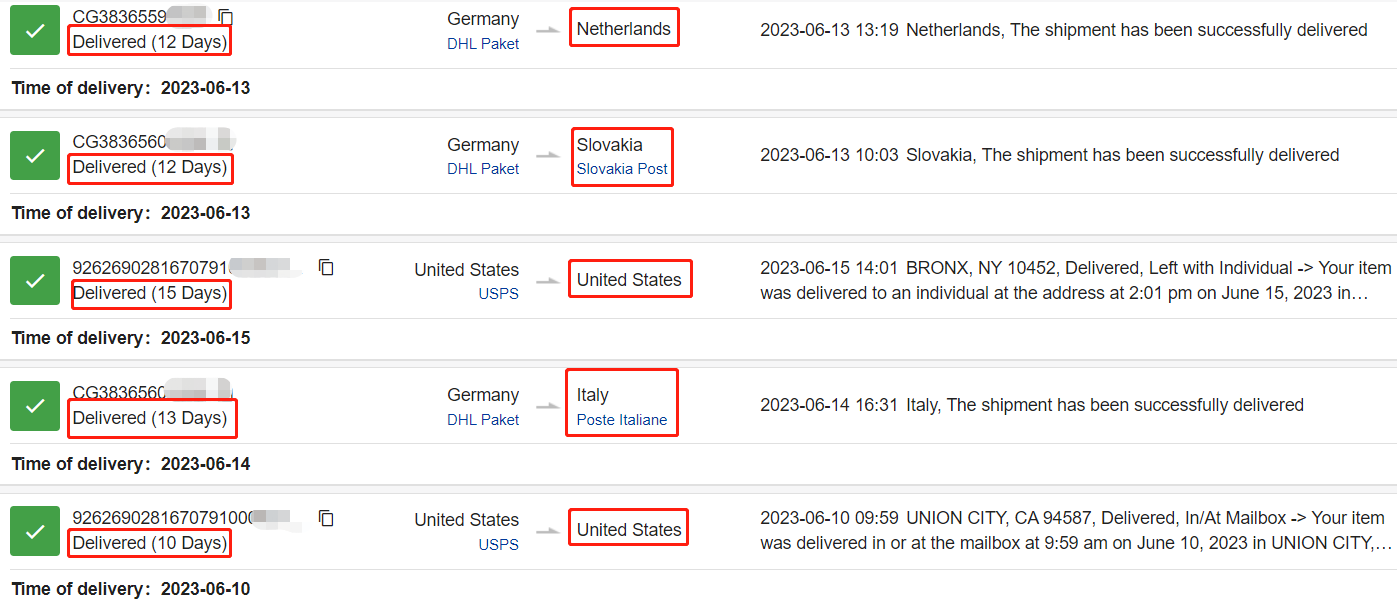
Task: Open the Poste Italiane carrier link
Action: click(x=622, y=420)
